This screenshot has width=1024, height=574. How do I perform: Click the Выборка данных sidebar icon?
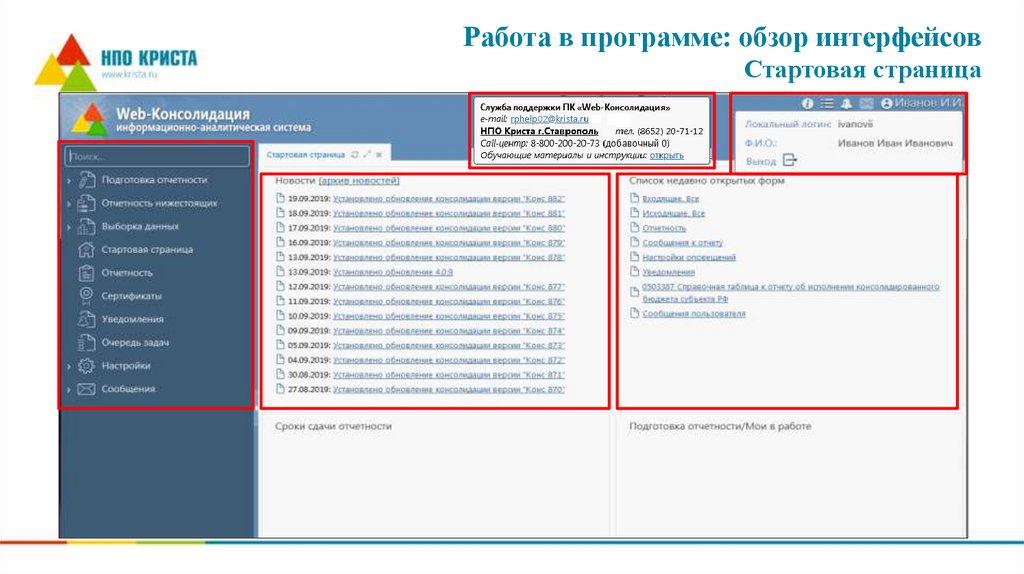(86, 227)
